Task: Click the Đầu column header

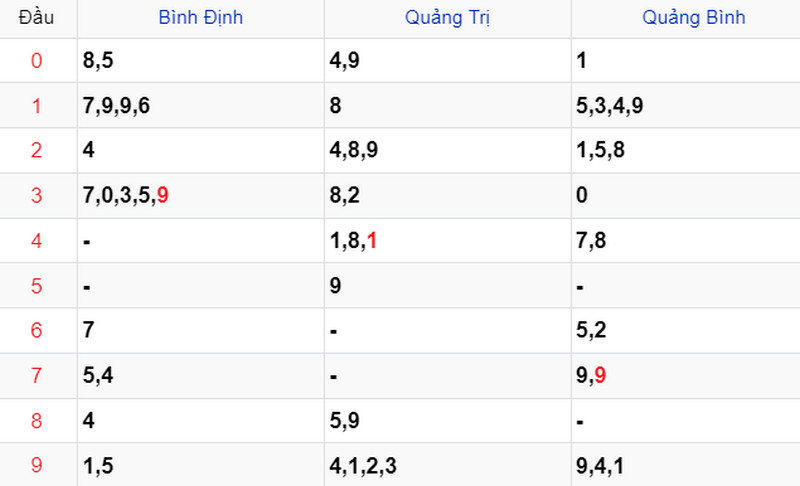Action: coord(36,18)
